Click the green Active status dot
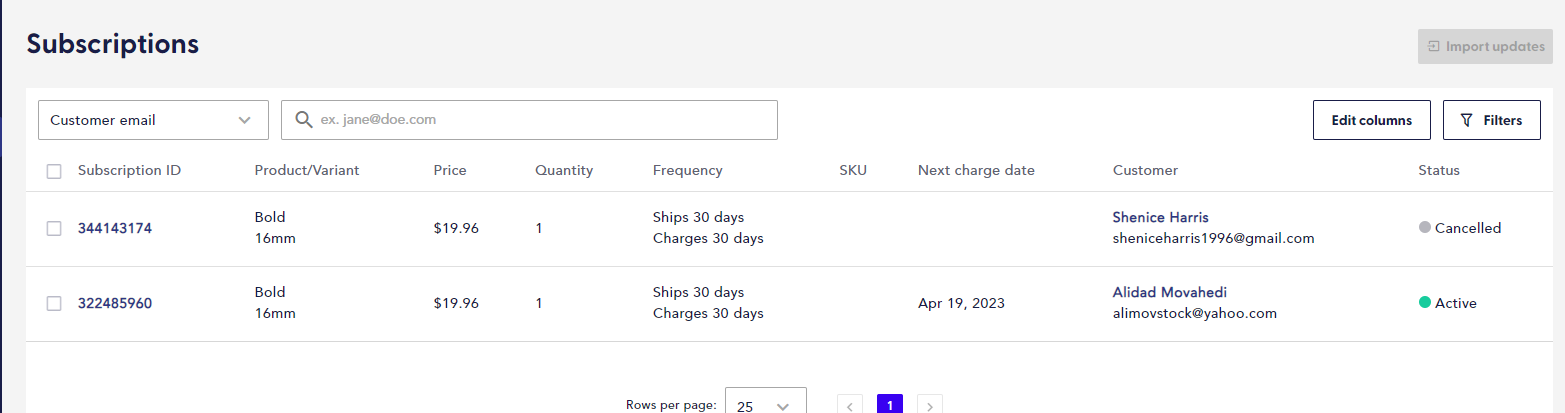 coord(1425,302)
